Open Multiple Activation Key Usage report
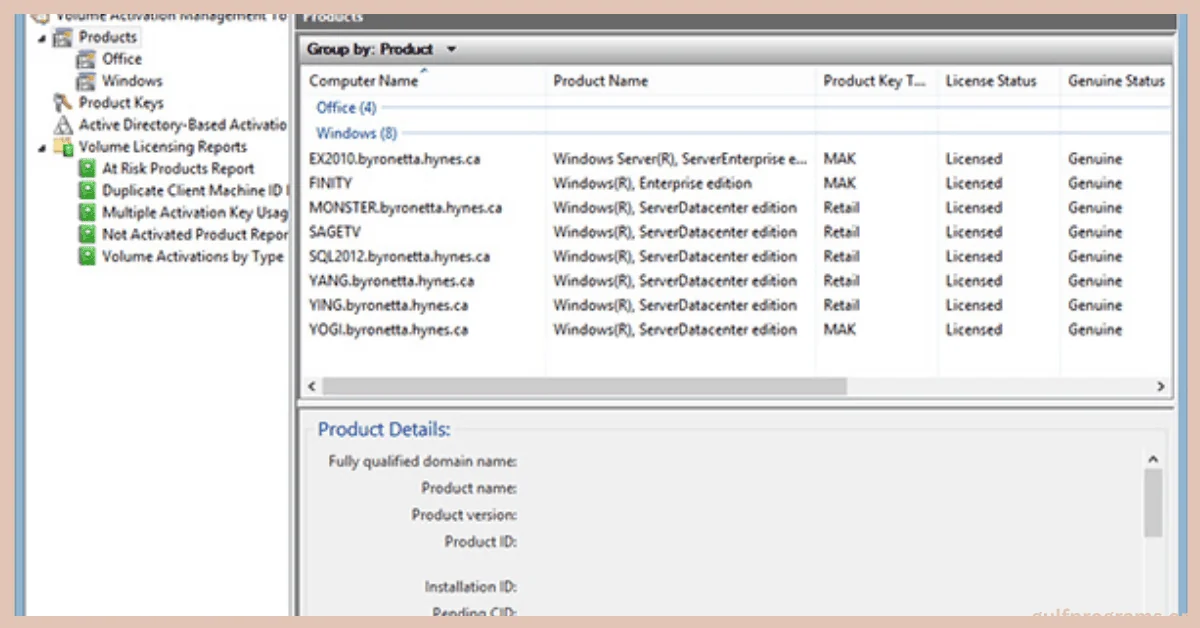 click(x=195, y=213)
